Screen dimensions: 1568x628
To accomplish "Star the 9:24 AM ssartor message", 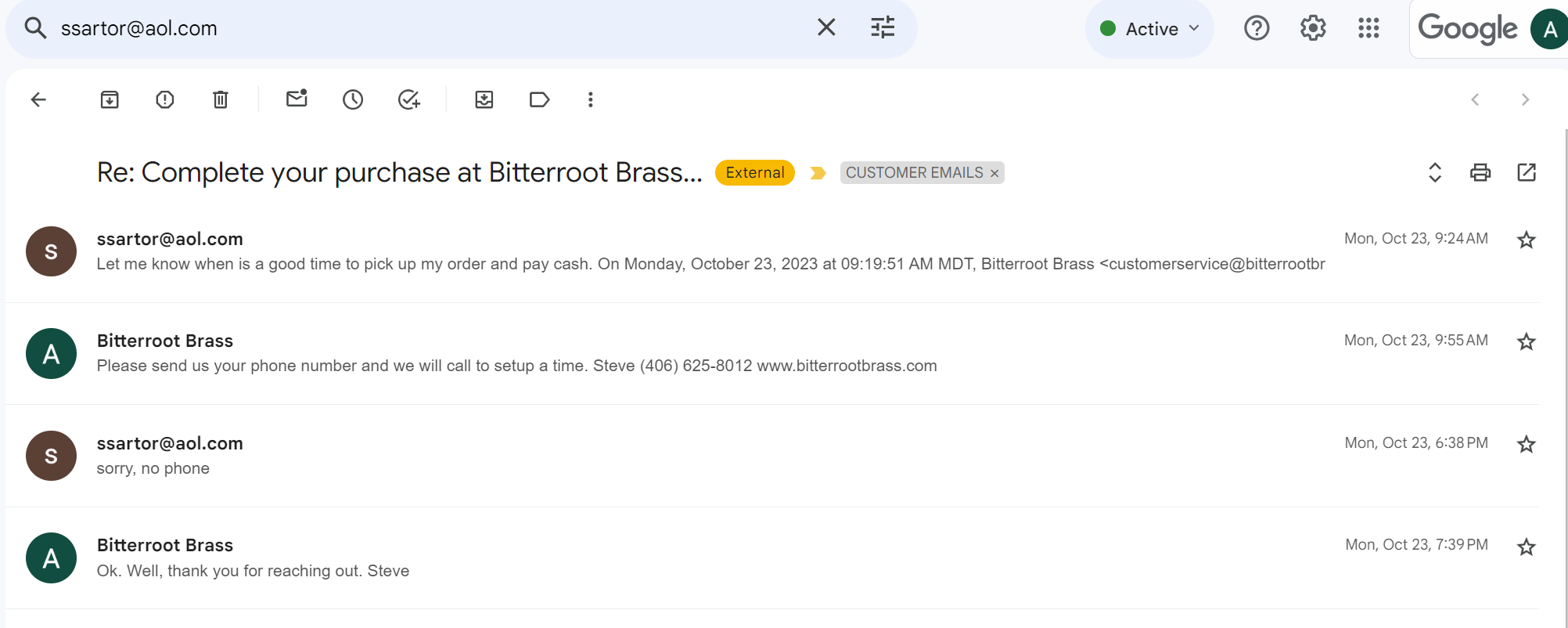I will pyautogui.click(x=1527, y=240).
